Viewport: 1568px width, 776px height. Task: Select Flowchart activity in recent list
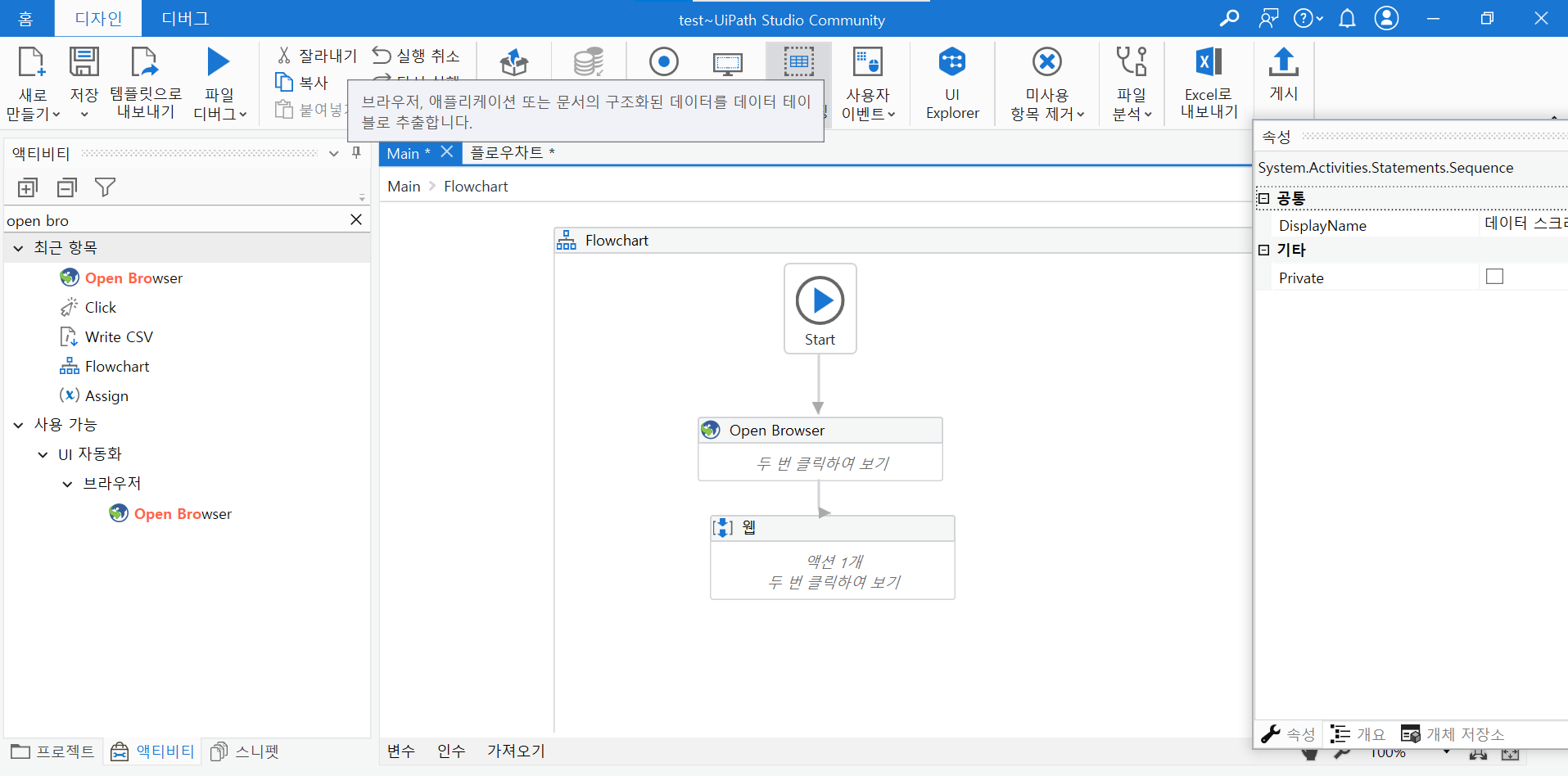(x=105, y=367)
